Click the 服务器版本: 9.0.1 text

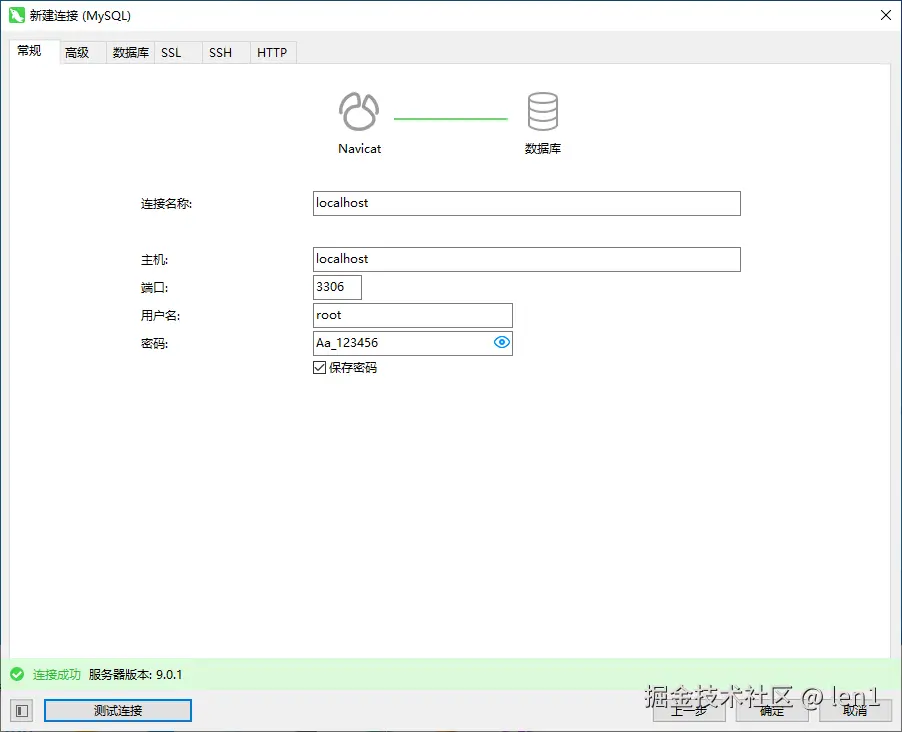[135, 674]
